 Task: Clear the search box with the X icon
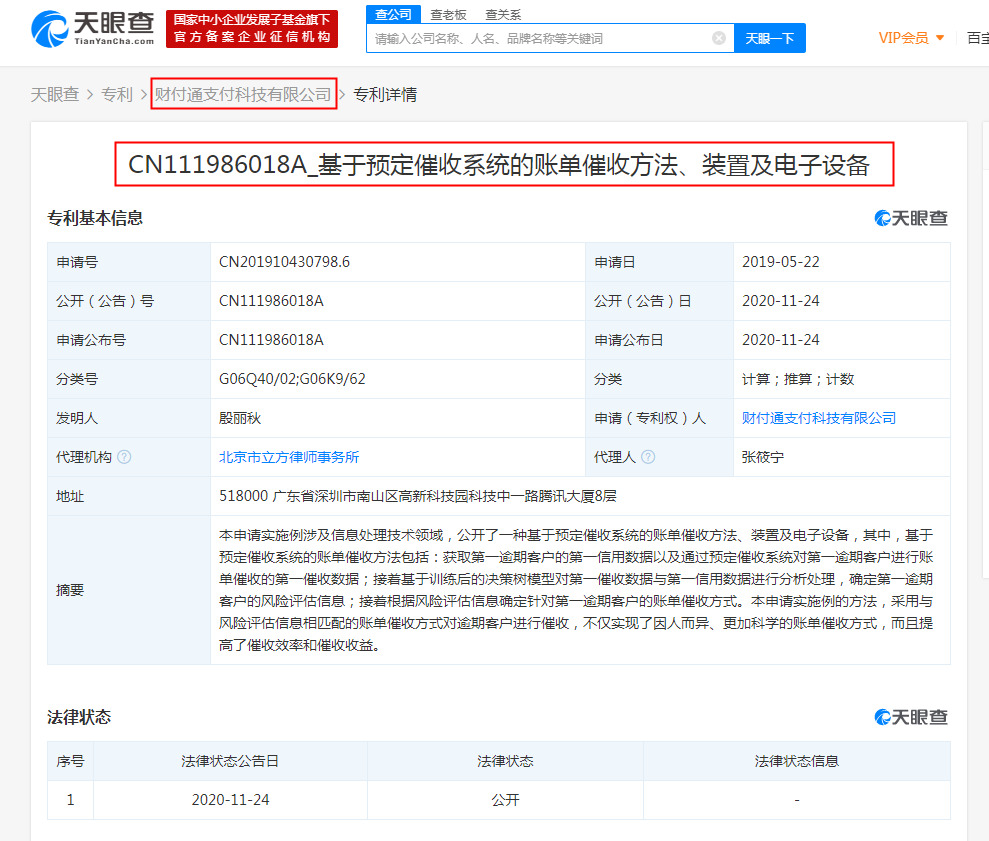718,38
